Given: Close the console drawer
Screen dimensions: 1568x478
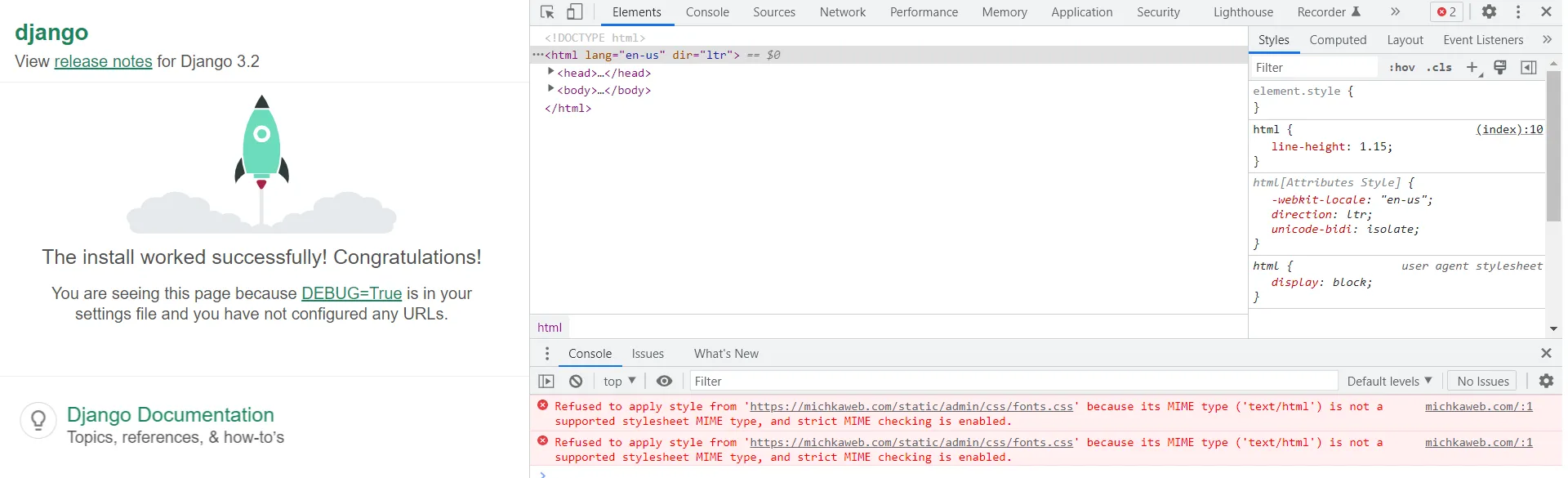Looking at the screenshot, I should 1546,353.
